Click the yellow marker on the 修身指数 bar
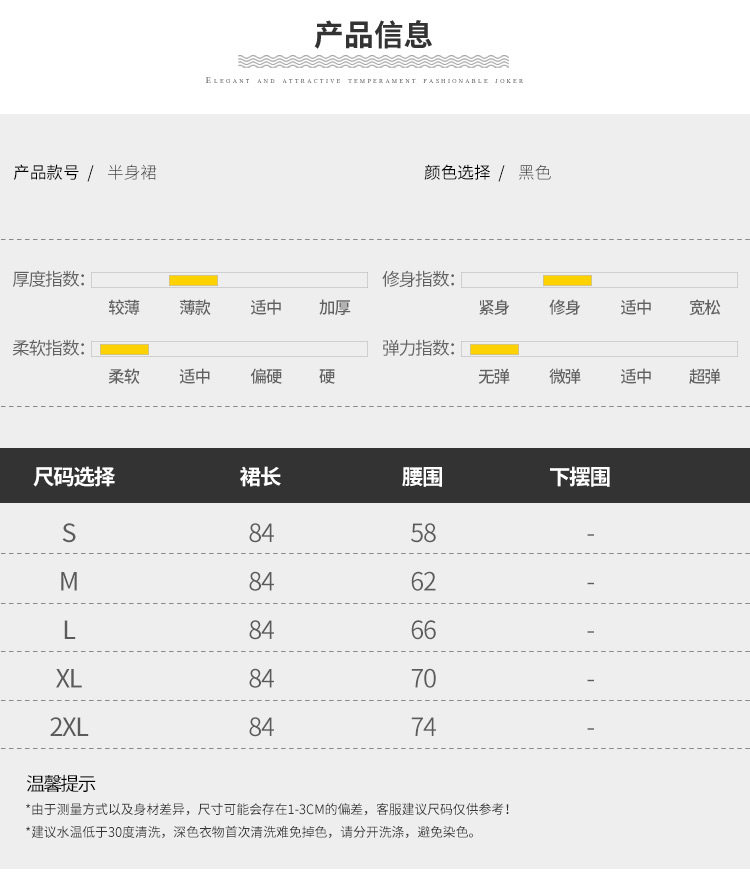Viewport: 750px width, 878px height. pyautogui.click(x=567, y=280)
